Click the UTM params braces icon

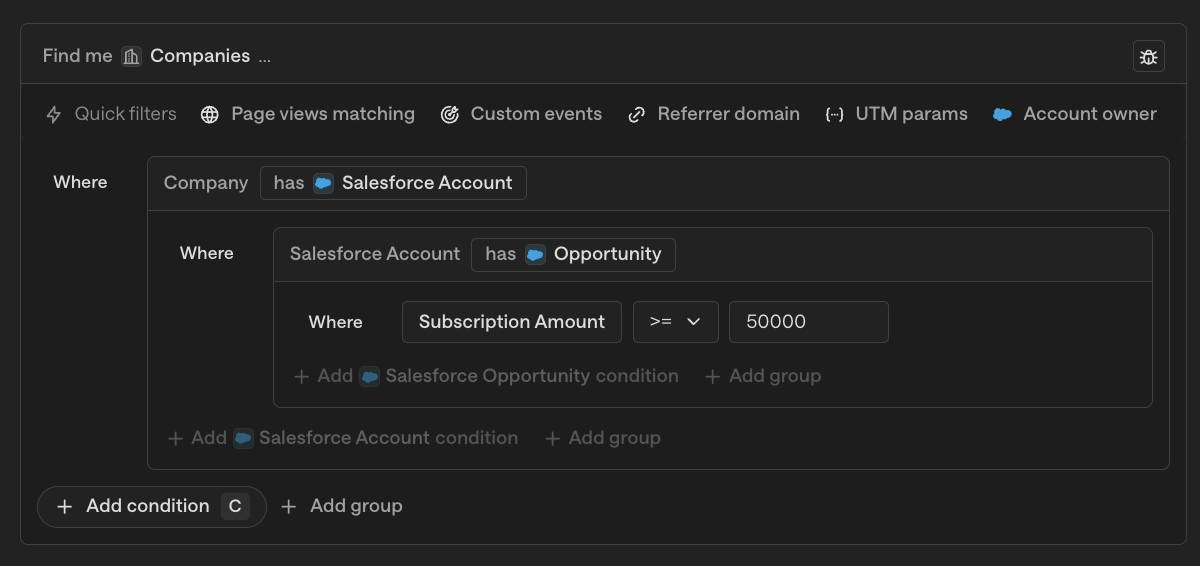pyautogui.click(x=835, y=114)
